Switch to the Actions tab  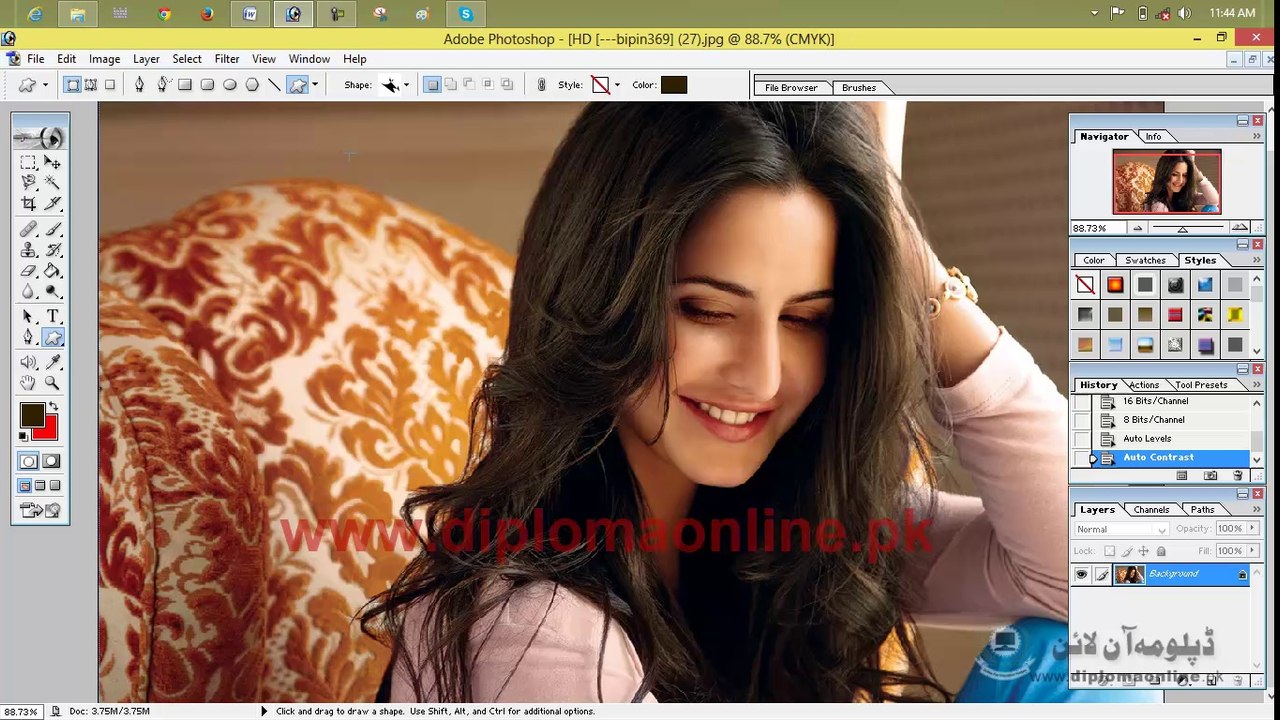pyautogui.click(x=1144, y=385)
